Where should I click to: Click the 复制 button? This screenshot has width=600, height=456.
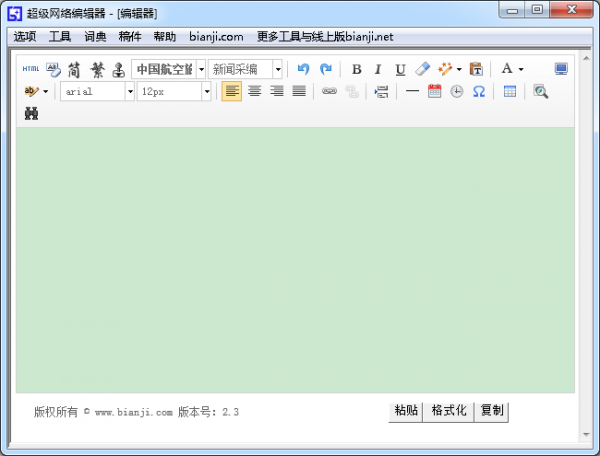(x=491, y=412)
